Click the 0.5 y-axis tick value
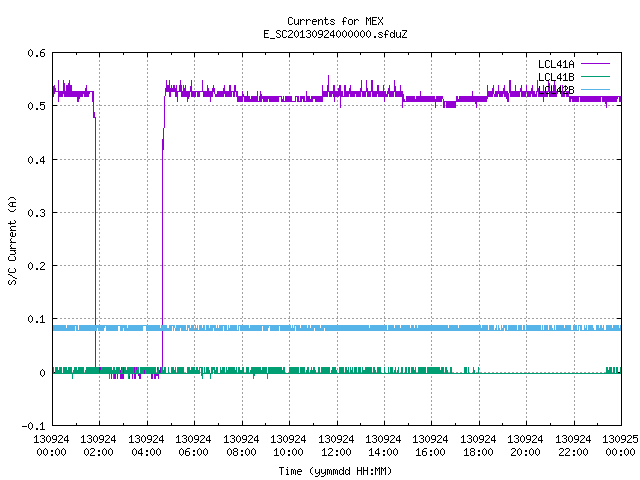Image resolution: width=640 pixels, height=480 pixels. coord(36,106)
